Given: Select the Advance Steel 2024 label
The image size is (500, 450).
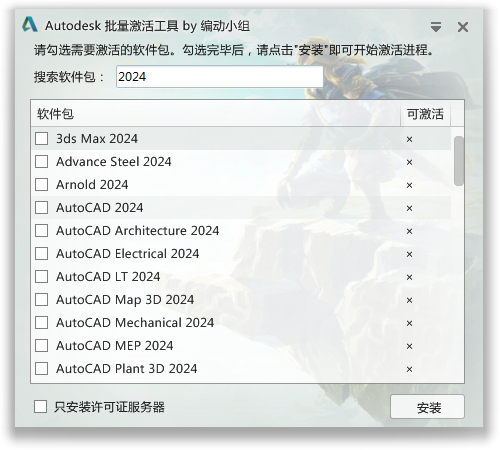Looking at the screenshot, I should [x=114, y=161].
